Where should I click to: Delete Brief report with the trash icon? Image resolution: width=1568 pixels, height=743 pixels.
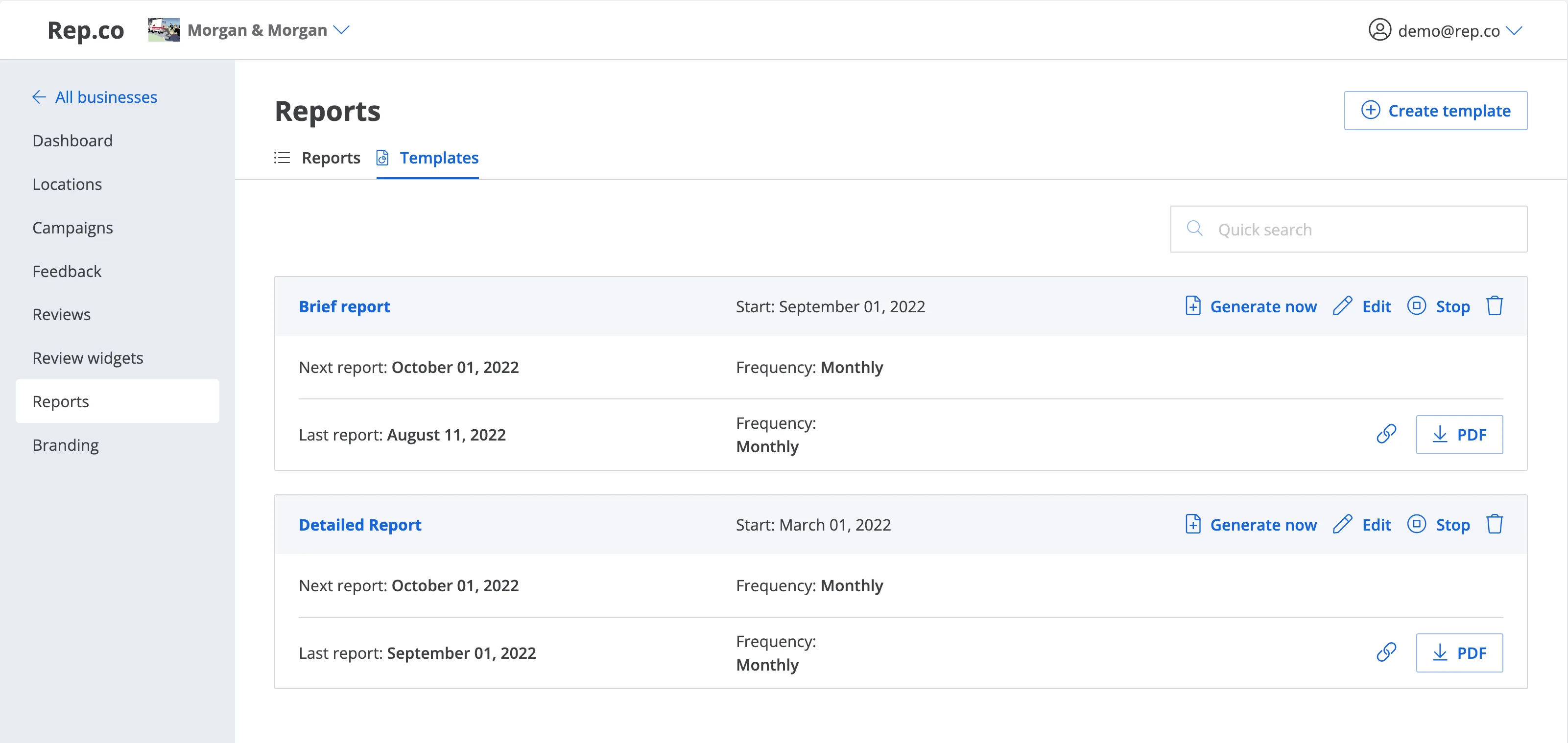tap(1495, 305)
